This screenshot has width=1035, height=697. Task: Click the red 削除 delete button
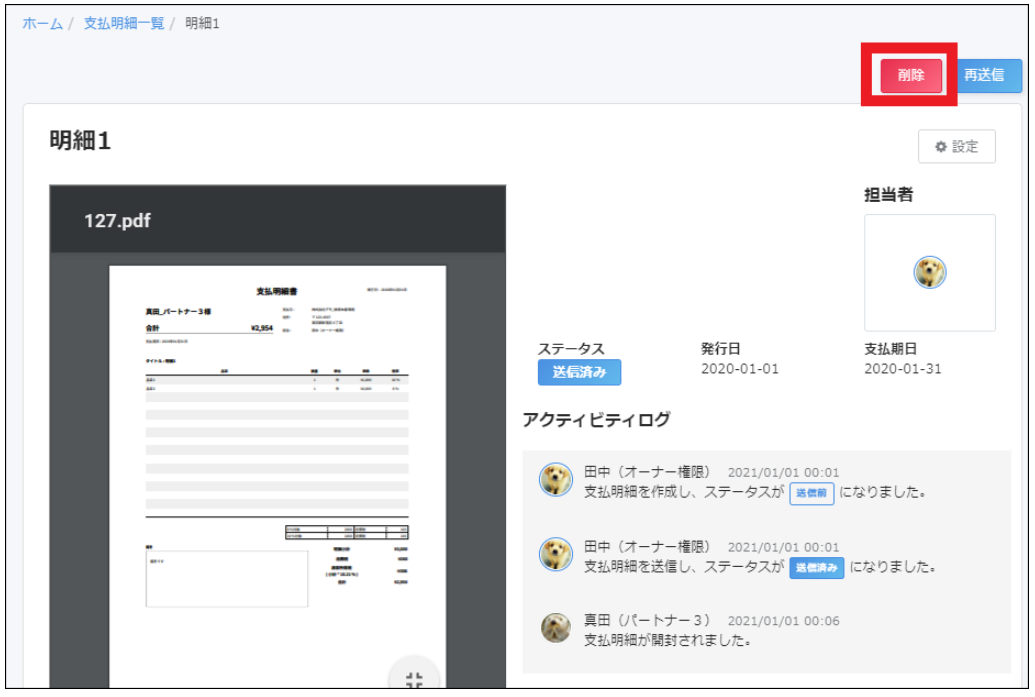point(910,75)
